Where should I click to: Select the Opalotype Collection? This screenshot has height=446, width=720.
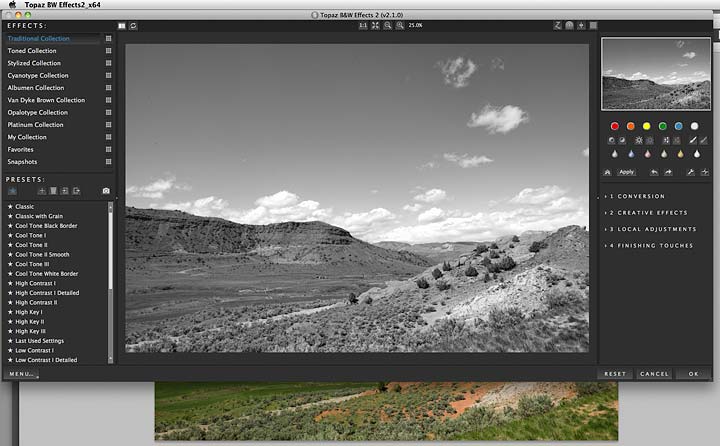click(x=37, y=113)
